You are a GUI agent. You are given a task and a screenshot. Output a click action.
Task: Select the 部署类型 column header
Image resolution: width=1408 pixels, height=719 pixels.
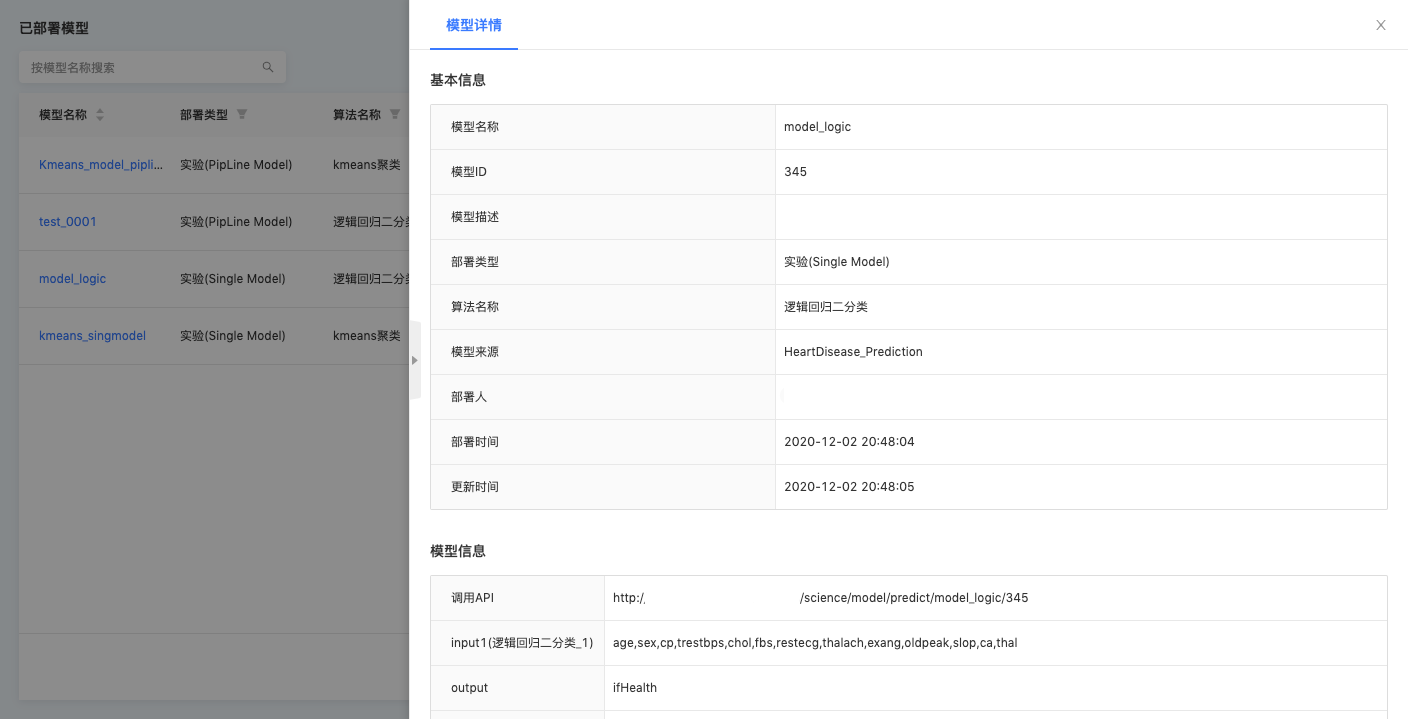(x=204, y=114)
